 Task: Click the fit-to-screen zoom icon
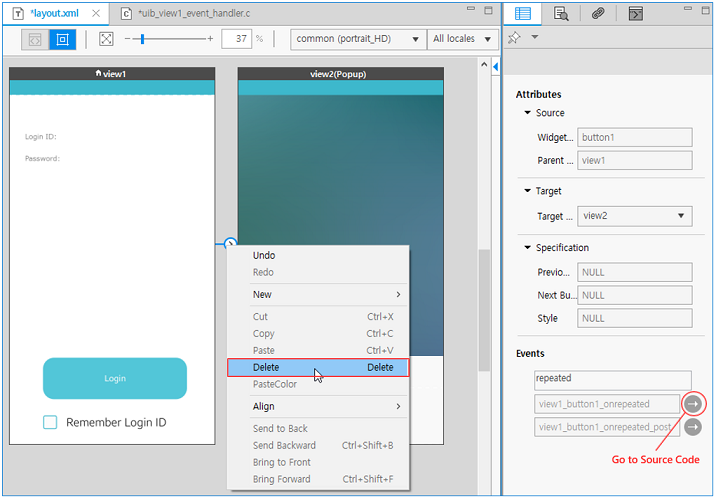click(x=106, y=40)
